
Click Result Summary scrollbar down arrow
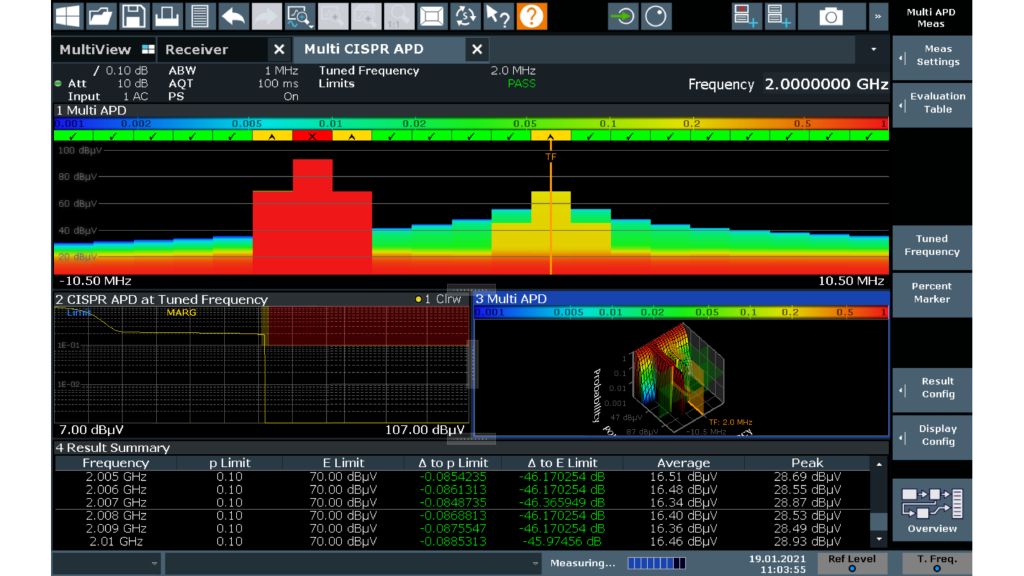[x=879, y=539]
